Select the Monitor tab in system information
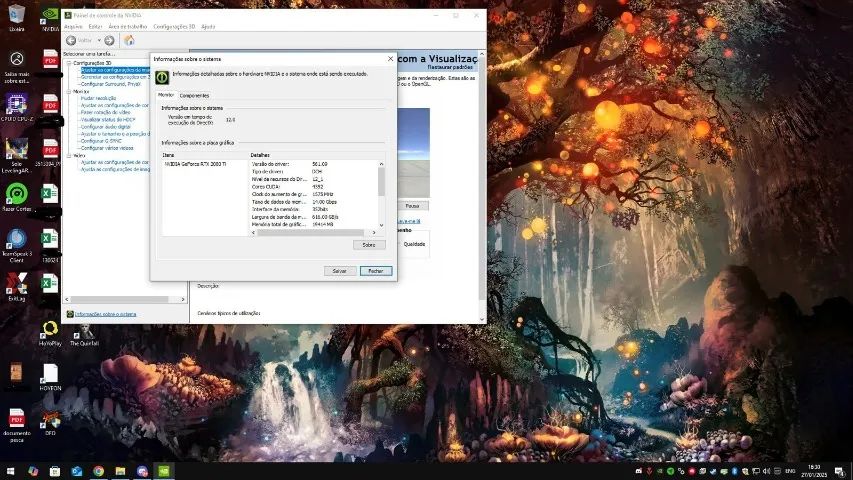 (x=165, y=95)
